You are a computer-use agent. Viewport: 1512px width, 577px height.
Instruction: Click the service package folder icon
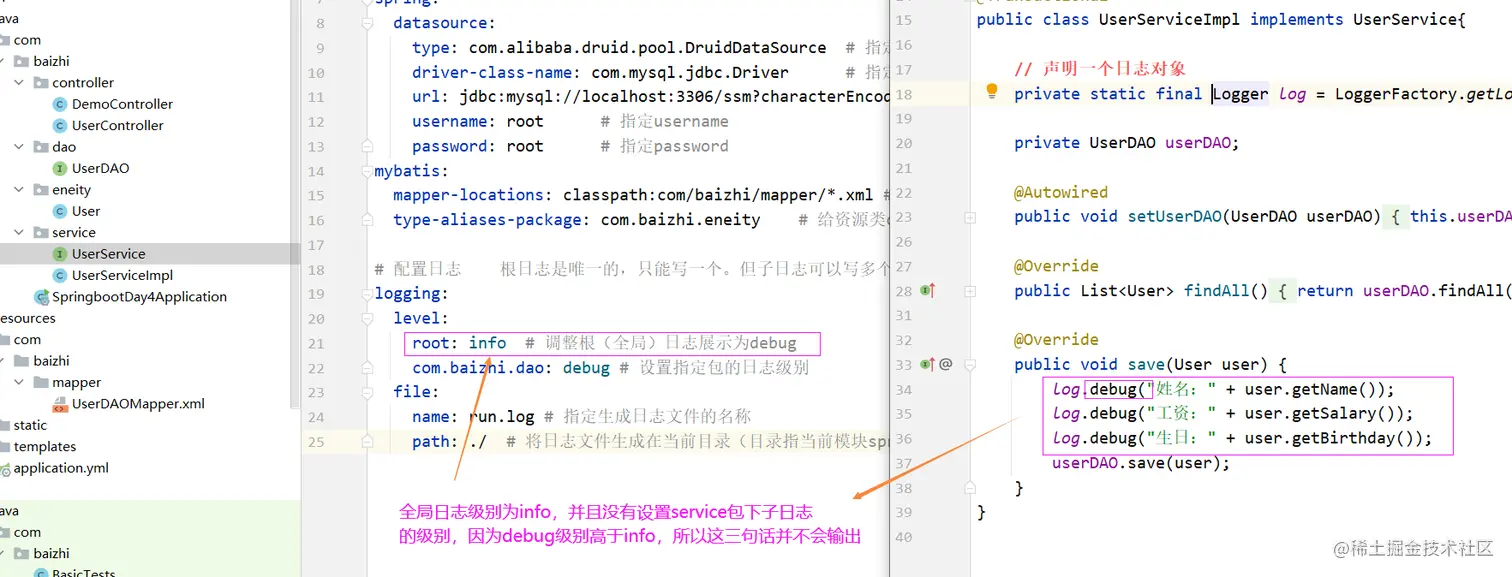(41, 232)
